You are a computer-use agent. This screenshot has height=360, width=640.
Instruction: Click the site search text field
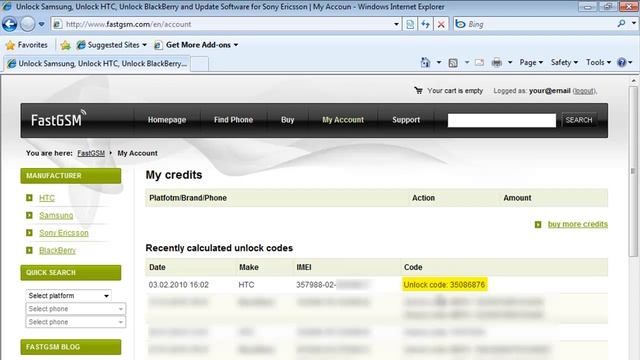click(502, 120)
